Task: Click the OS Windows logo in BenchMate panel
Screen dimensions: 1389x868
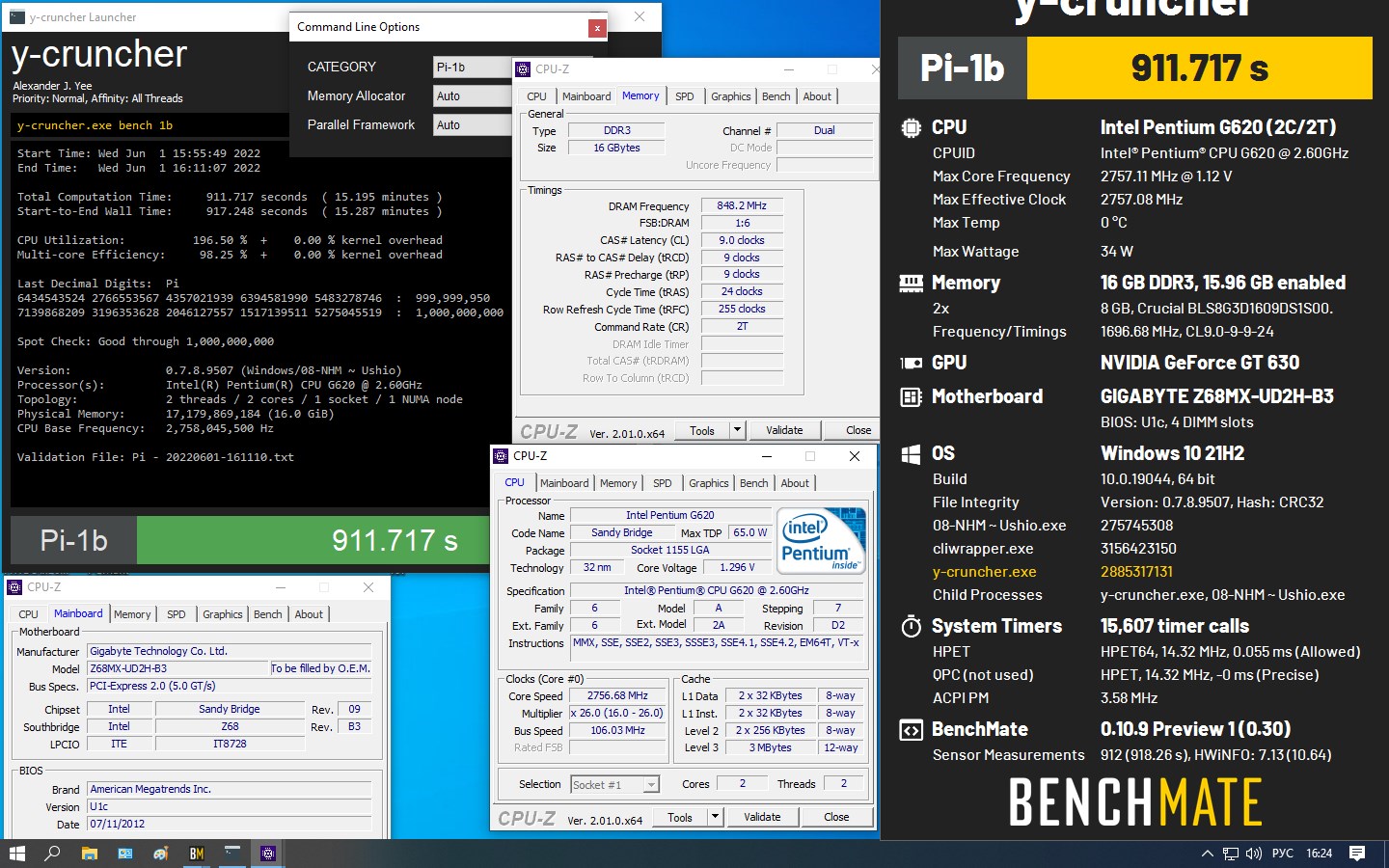Action: (x=911, y=453)
